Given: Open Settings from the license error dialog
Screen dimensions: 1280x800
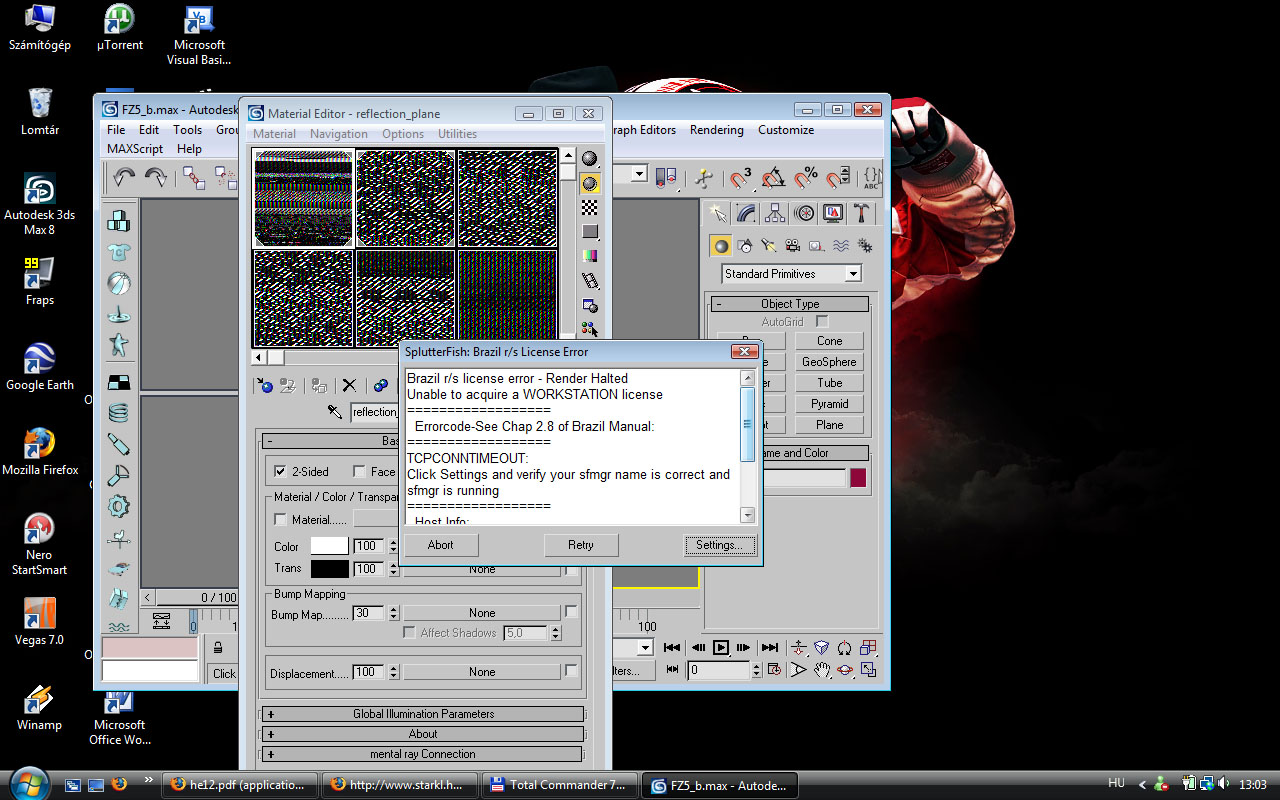Looking at the screenshot, I should (720, 545).
